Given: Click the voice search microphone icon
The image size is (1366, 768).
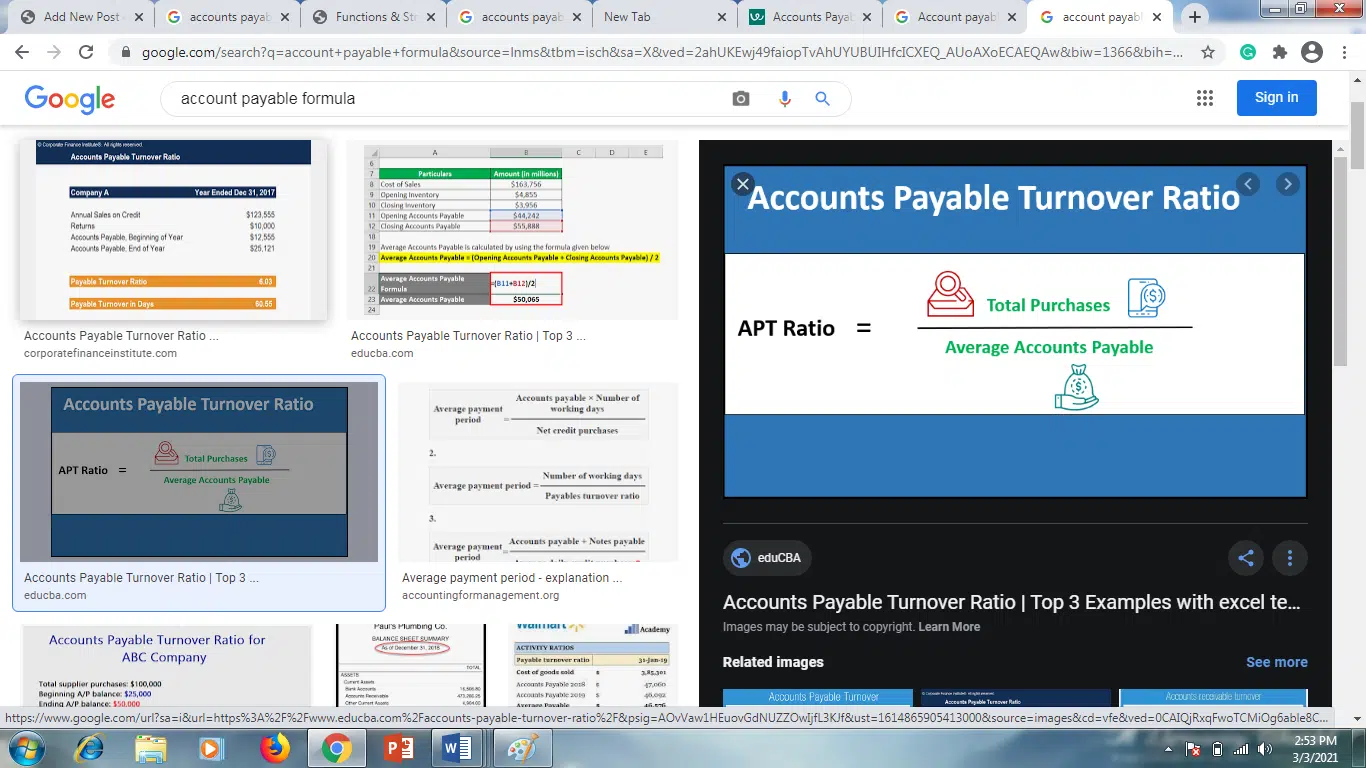Looking at the screenshot, I should 784,98.
